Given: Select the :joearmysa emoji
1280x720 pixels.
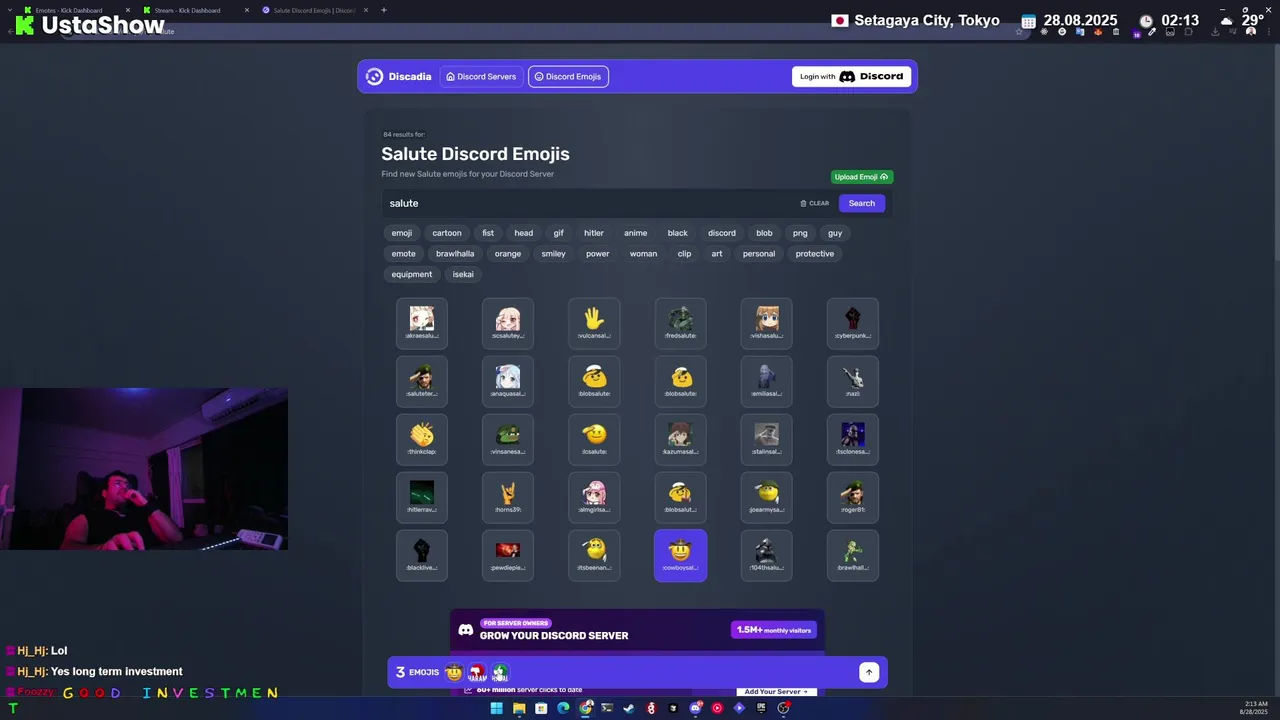Looking at the screenshot, I should pyautogui.click(x=766, y=497).
